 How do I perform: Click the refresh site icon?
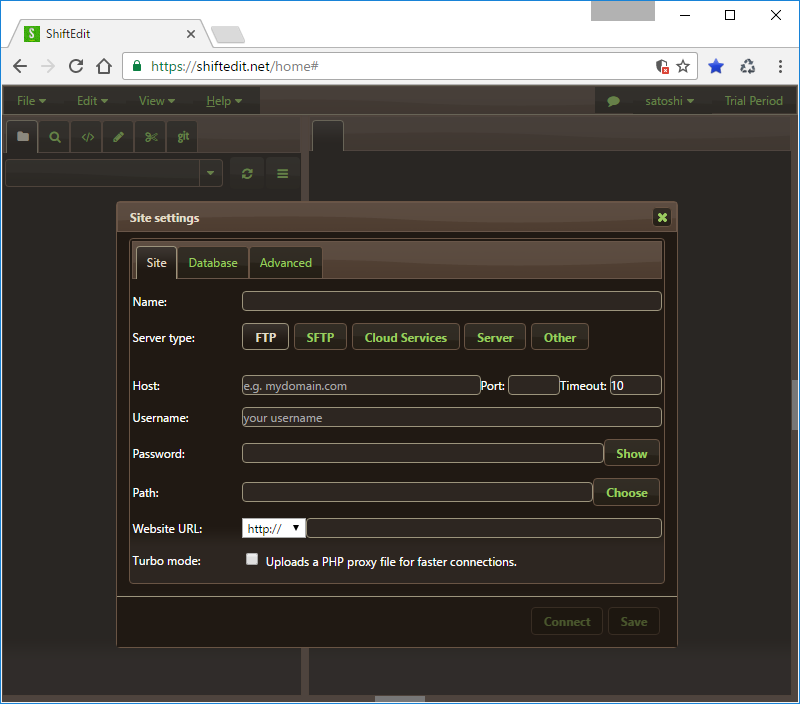click(247, 173)
